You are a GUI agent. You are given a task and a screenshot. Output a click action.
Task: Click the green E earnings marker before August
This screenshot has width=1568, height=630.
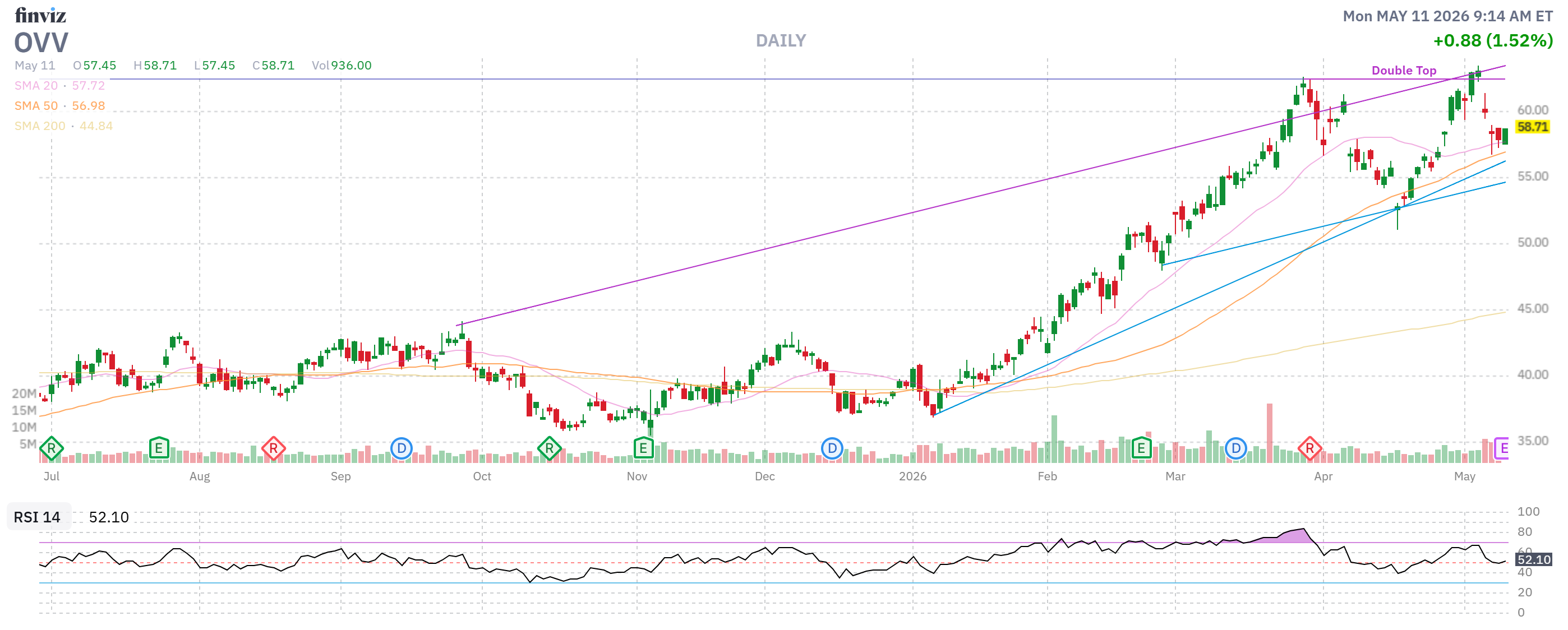159,449
